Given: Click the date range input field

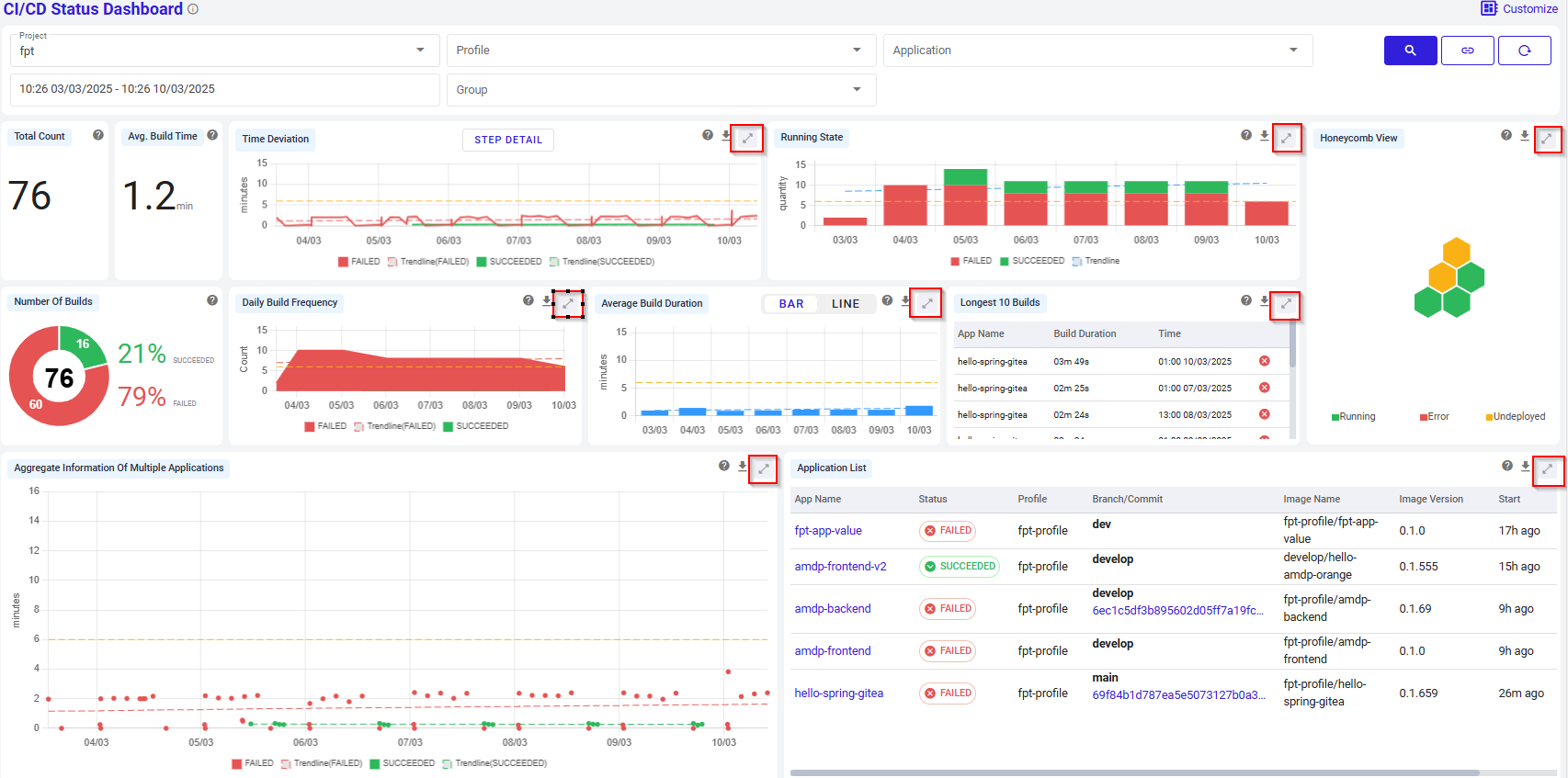Looking at the screenshot, I should point(225,90).
